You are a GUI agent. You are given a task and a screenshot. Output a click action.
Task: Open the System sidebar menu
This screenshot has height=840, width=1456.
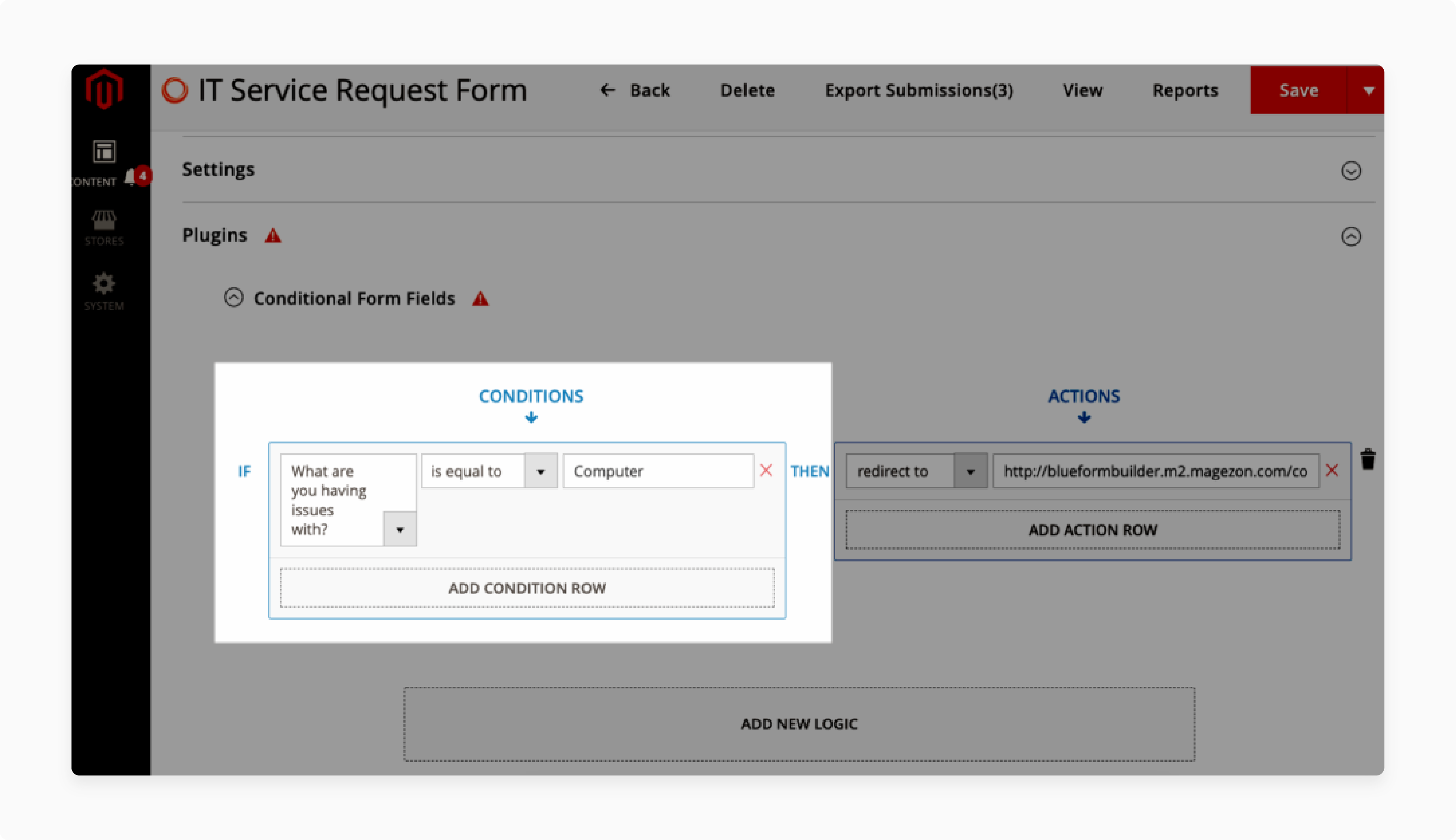pos(104,292)
